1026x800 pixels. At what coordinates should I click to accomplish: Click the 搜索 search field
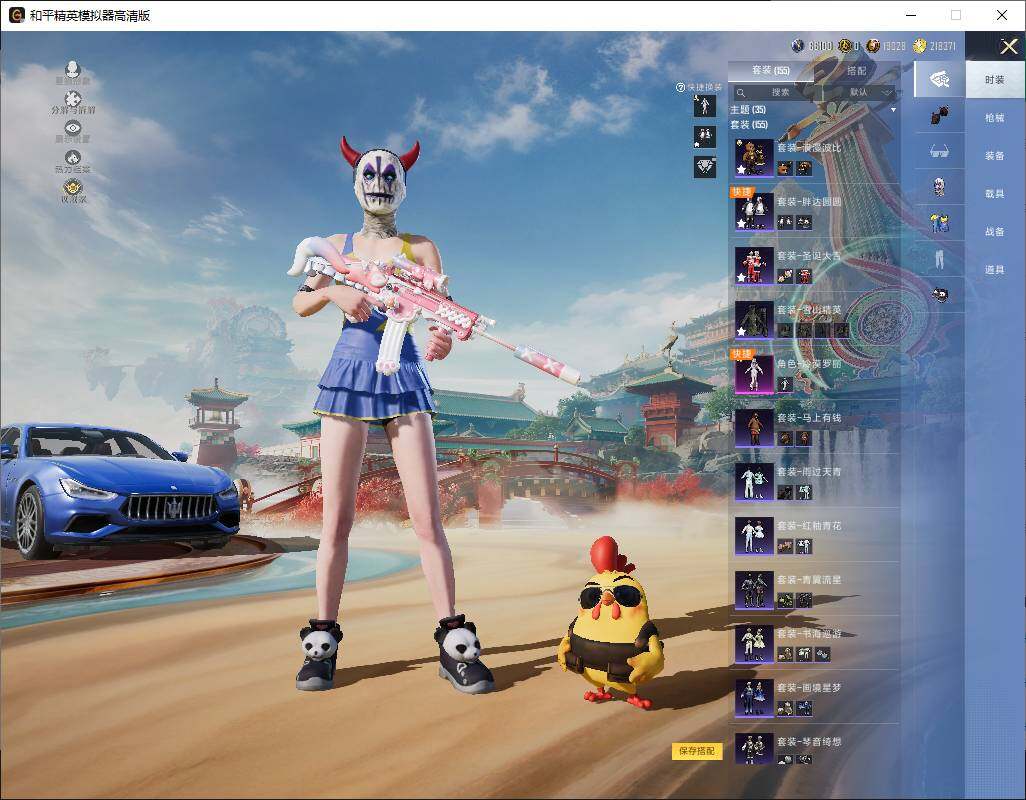781,92
